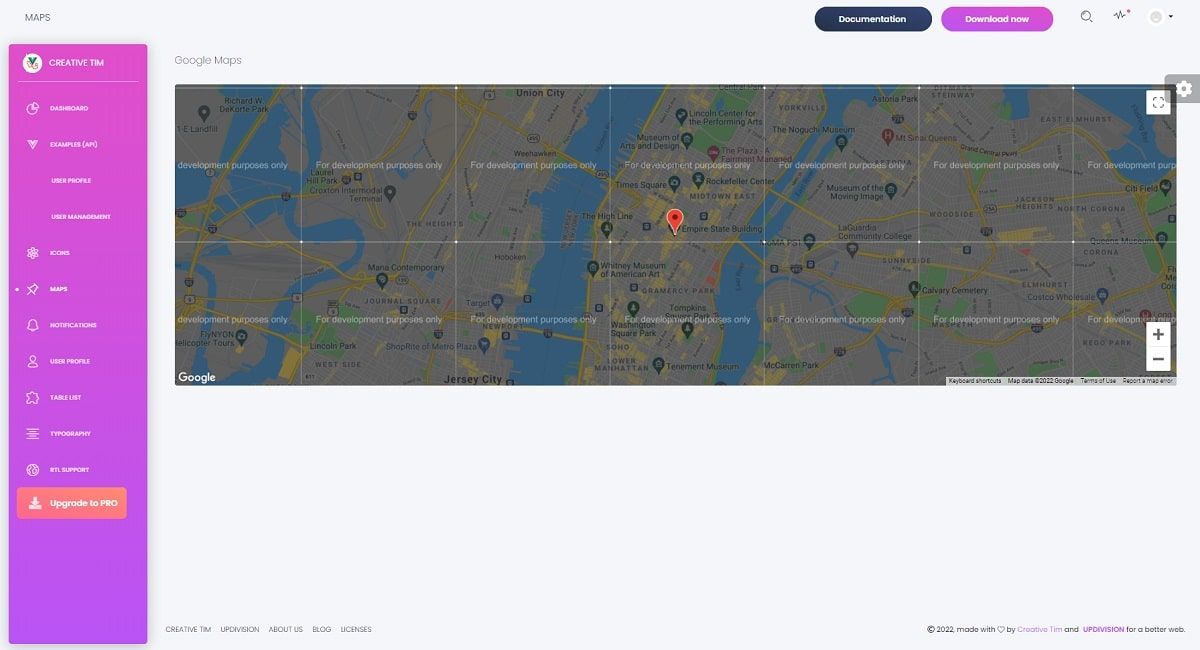
Task: Click Terms of Use on map
Action: [x=1098, y=381]
